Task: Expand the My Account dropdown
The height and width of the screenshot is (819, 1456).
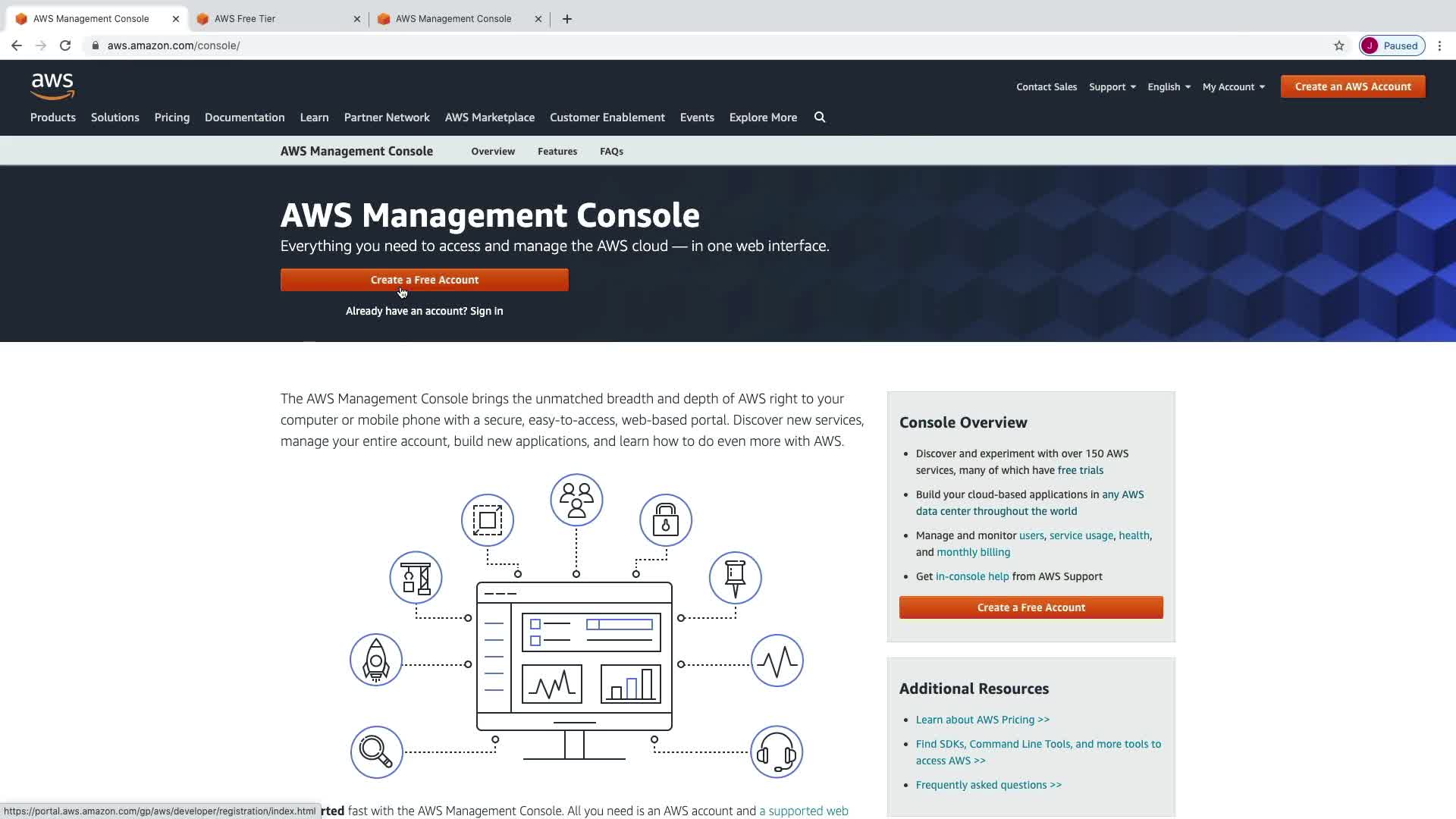Action: pyautogui.click(x=1233, y=87)
